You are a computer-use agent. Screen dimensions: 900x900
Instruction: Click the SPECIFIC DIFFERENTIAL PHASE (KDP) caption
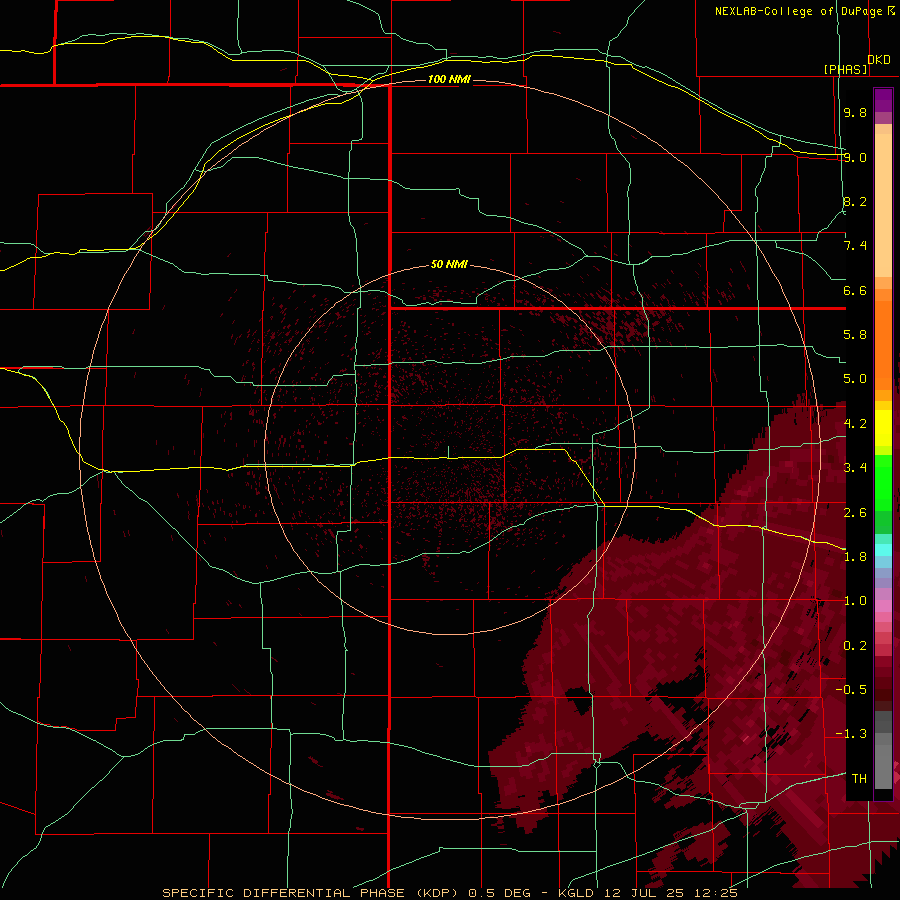(312, 893)
